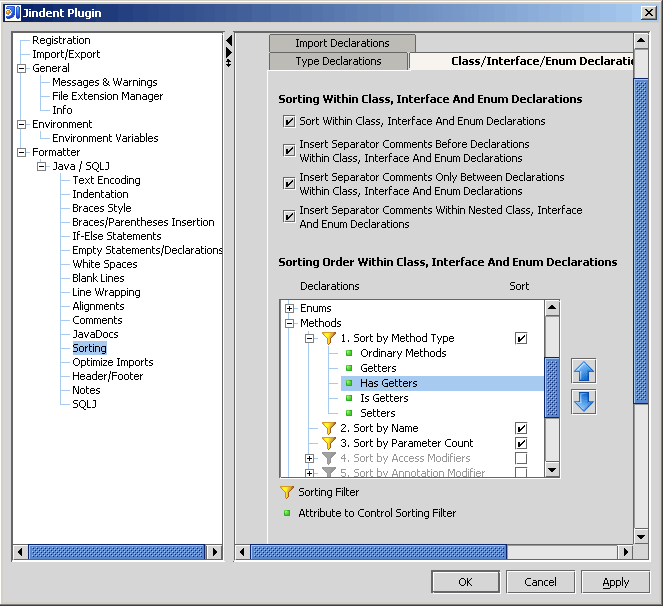663x606 pixels.
Task: Toggle the Sort by Name checkbox
Action: click(521, 428)
